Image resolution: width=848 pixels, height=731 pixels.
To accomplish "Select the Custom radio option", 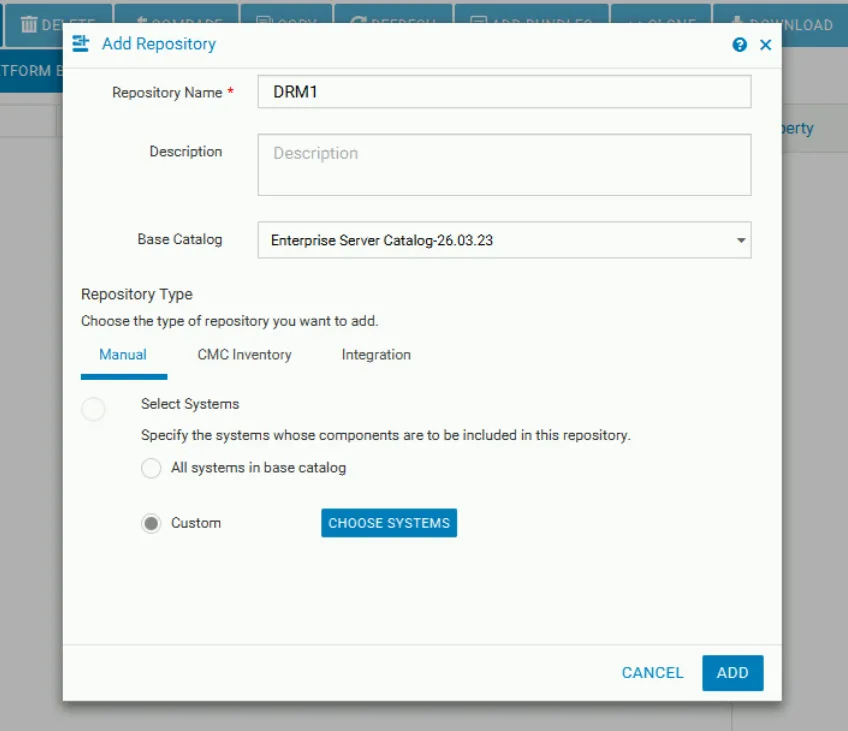I will tap(151, 523).
